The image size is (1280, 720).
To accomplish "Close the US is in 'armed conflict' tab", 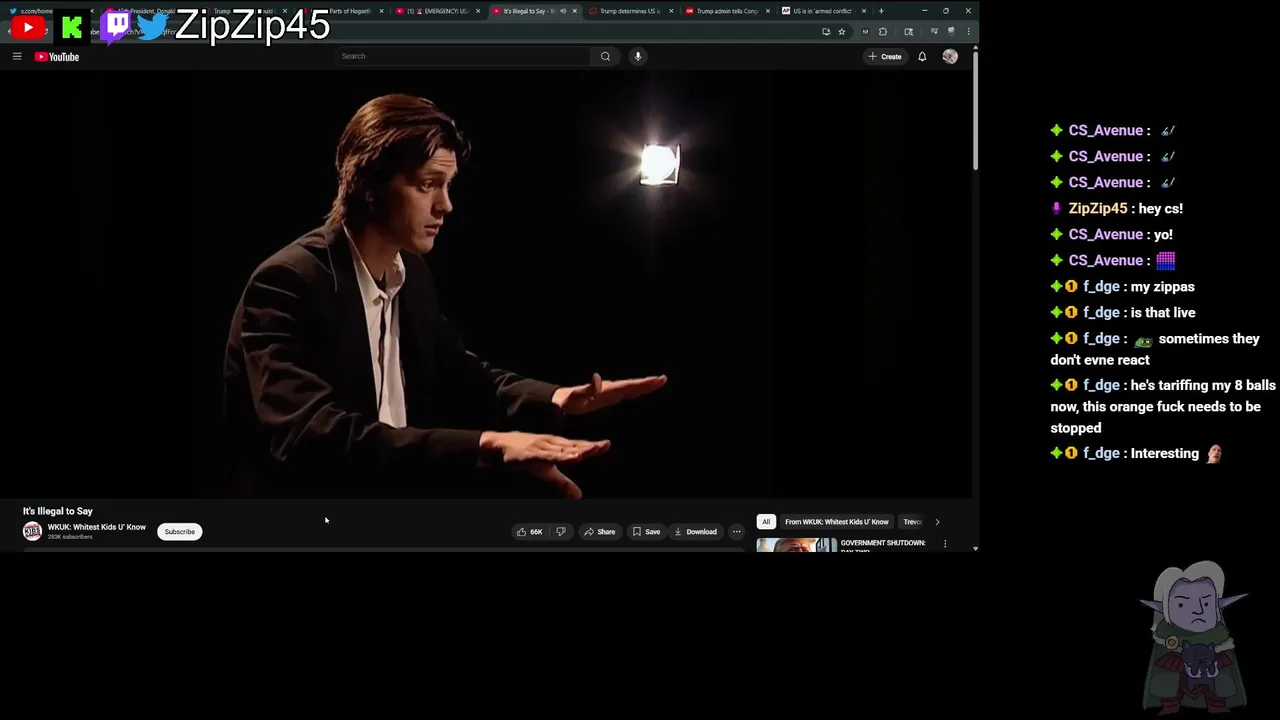I will pyautogui.click(x=864, y=11).
